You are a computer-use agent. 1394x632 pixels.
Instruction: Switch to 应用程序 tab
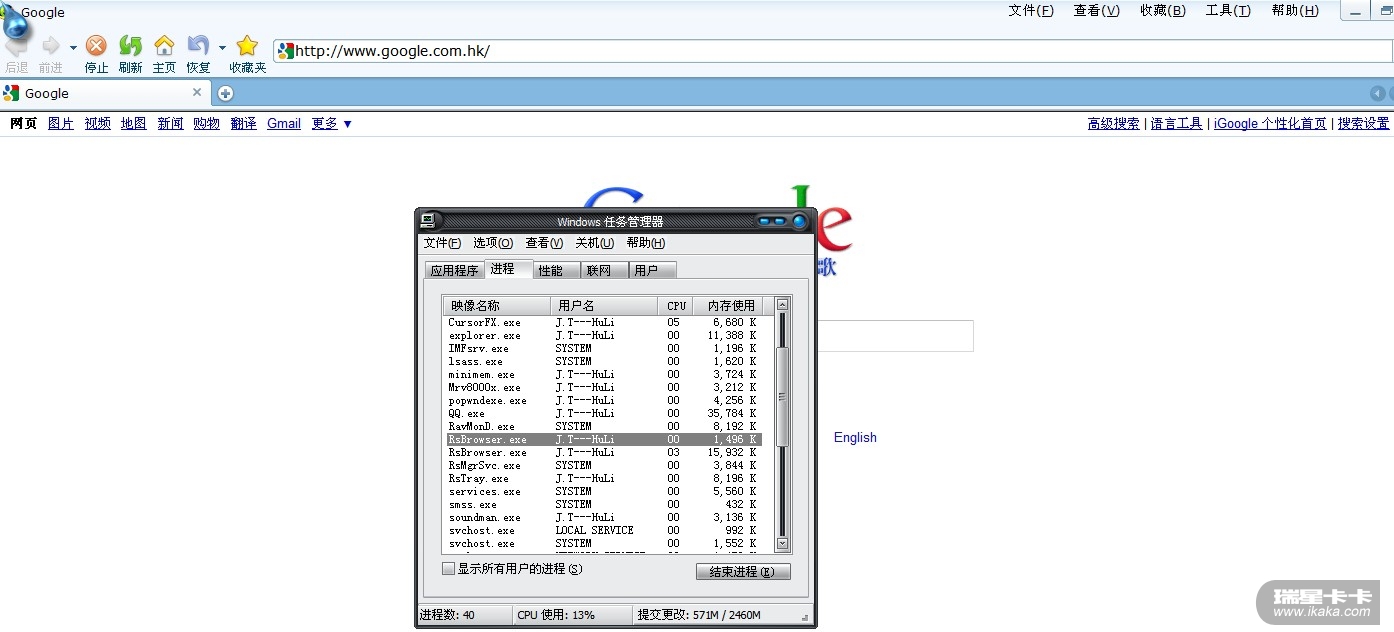(x=454, y=270)
